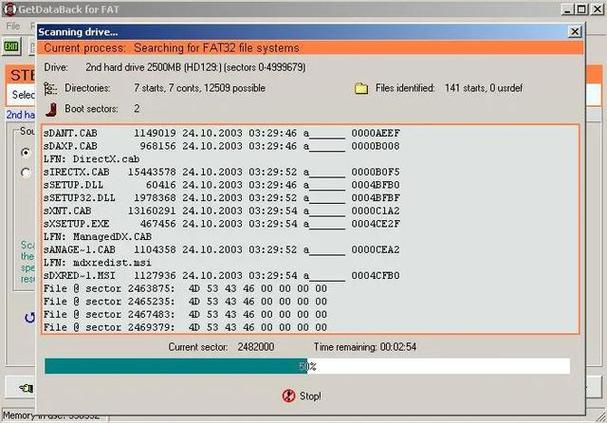Click the Stop! button
This screenshot has width=607, height=423.
302,396
